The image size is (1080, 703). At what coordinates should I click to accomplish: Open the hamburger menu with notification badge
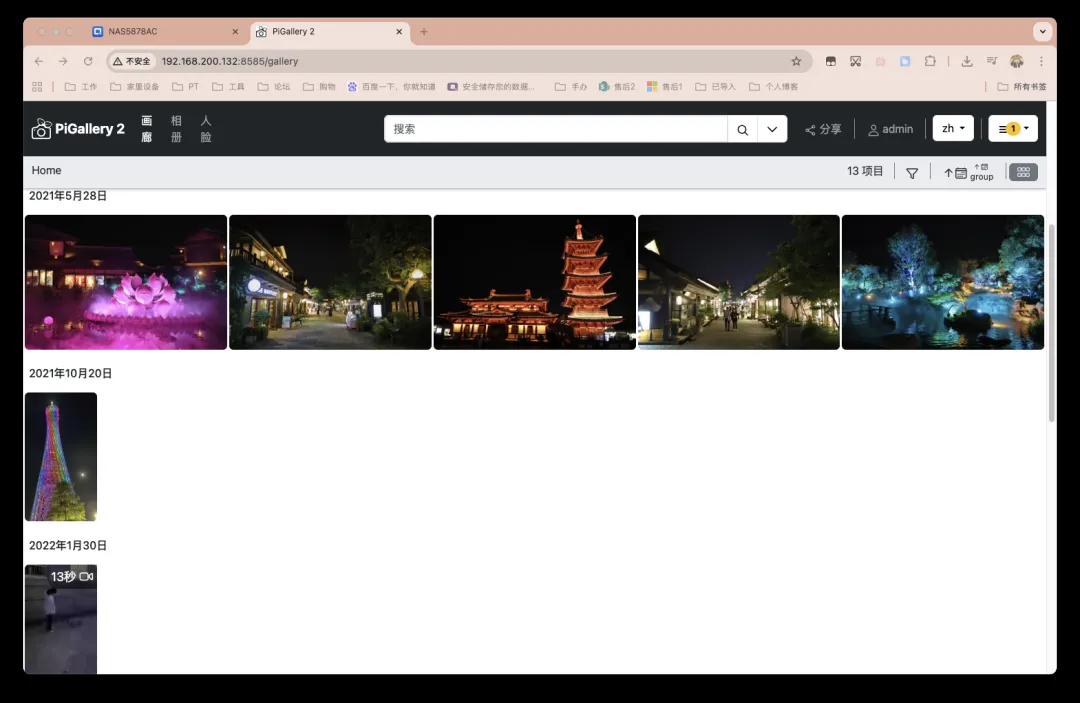point(1013,129)
